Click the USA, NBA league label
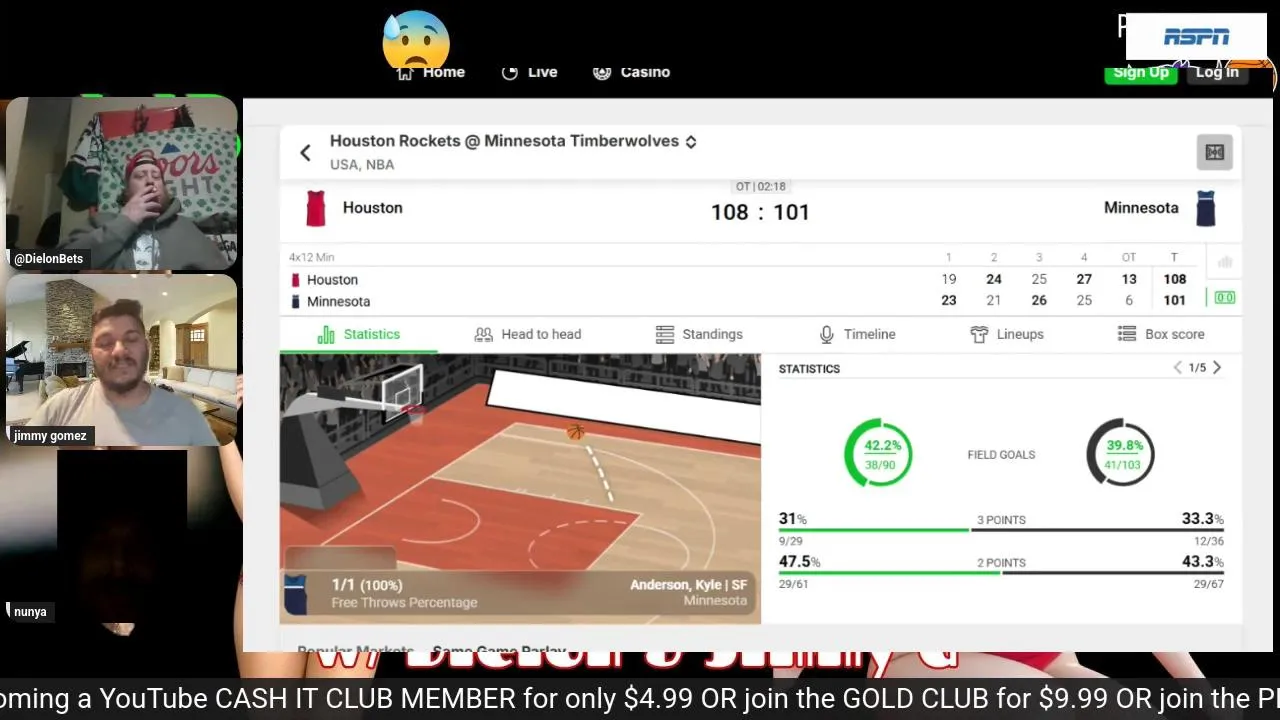The width and height of the screenshot is (1280, 720). click(x=362, y=165)
